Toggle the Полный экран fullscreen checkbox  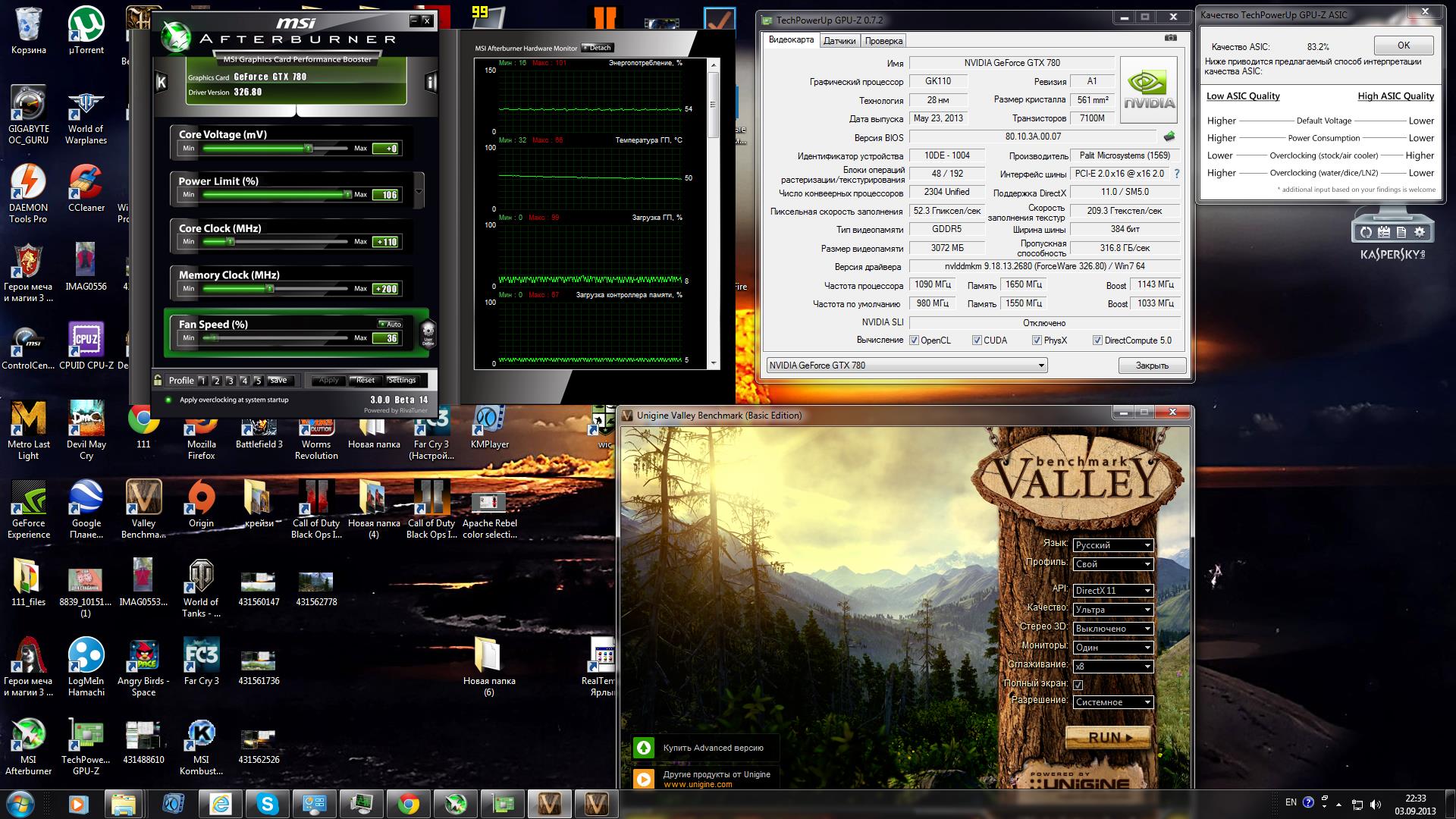1078,685
